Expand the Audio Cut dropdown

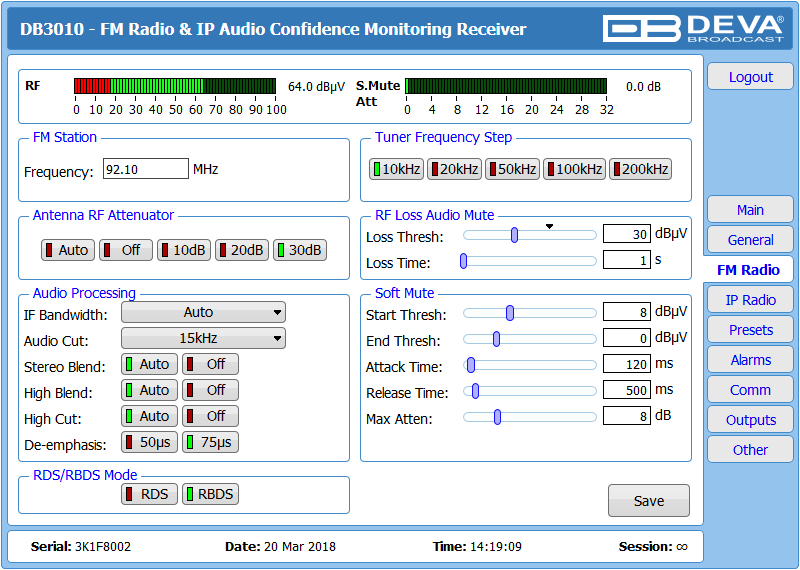point(203,338)
